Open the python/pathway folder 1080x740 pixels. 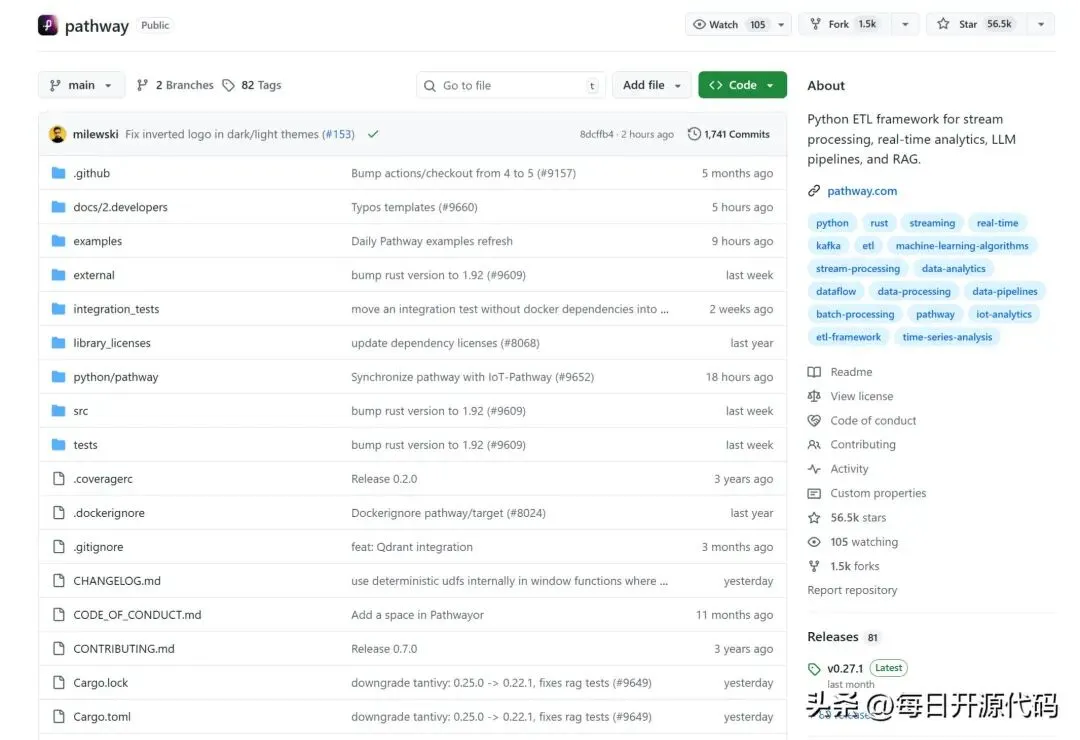click(116, 377)
